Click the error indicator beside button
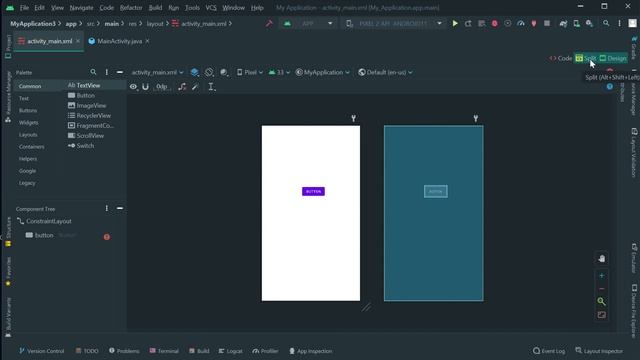The height and width of the screenshot is (360, 640). tap(107, 237)
